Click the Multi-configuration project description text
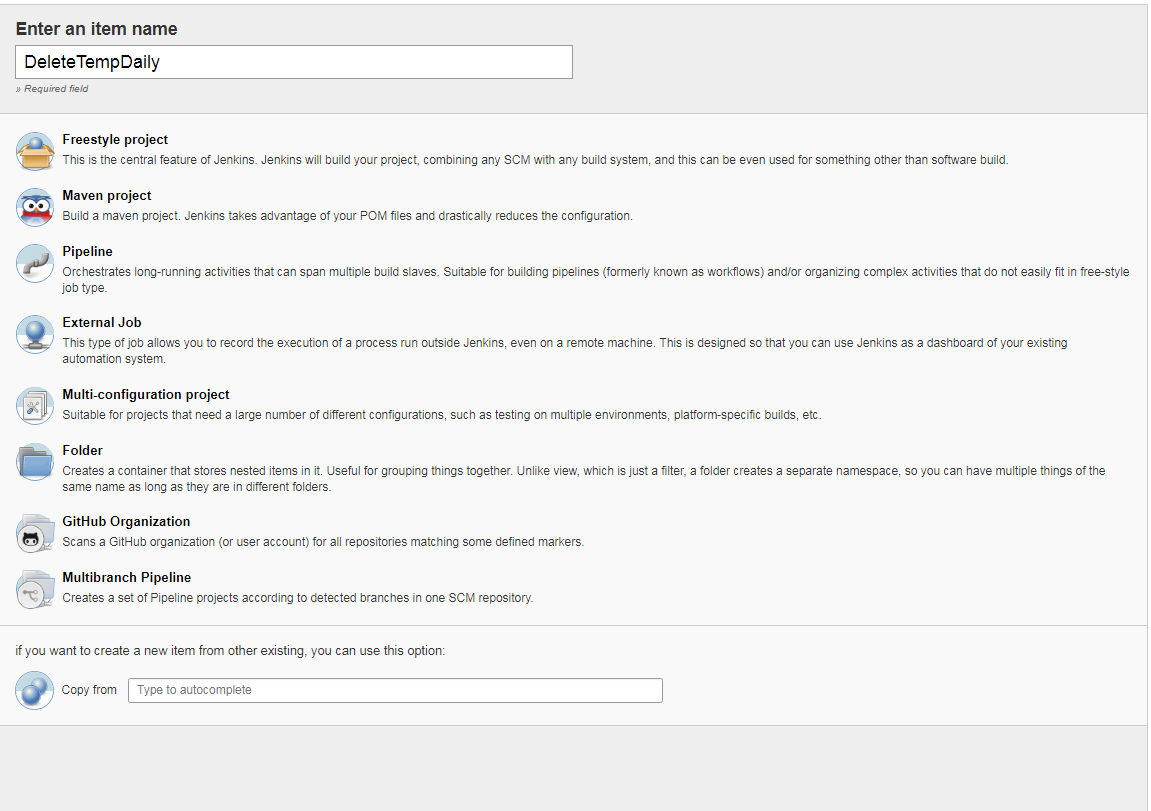Viewport: 1151px width, 811px height. click(442, 415)
